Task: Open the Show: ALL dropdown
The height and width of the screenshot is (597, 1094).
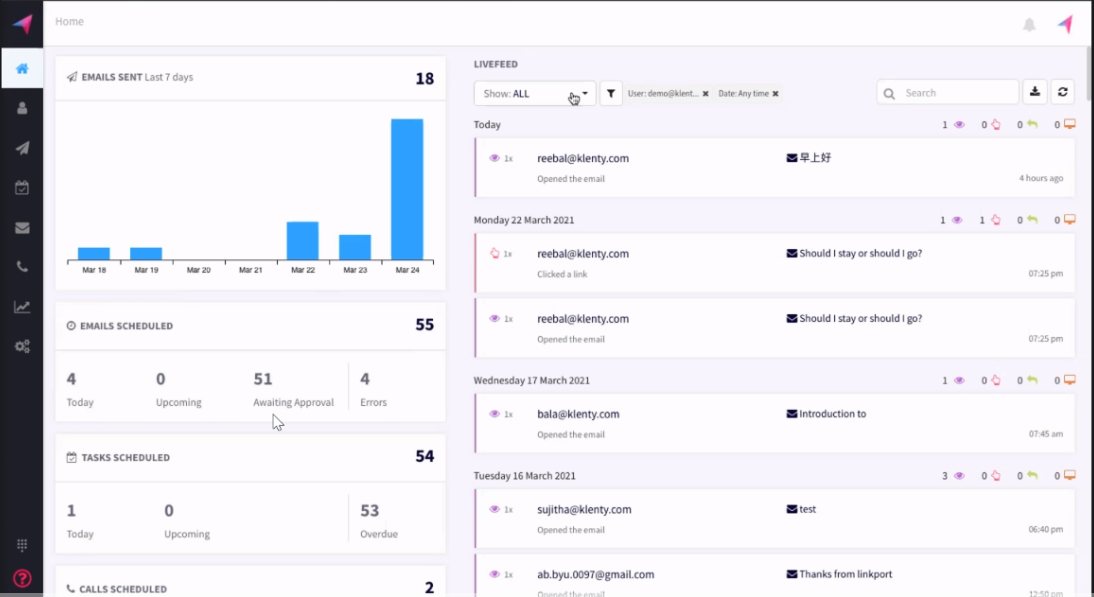Action: (534, 92)
